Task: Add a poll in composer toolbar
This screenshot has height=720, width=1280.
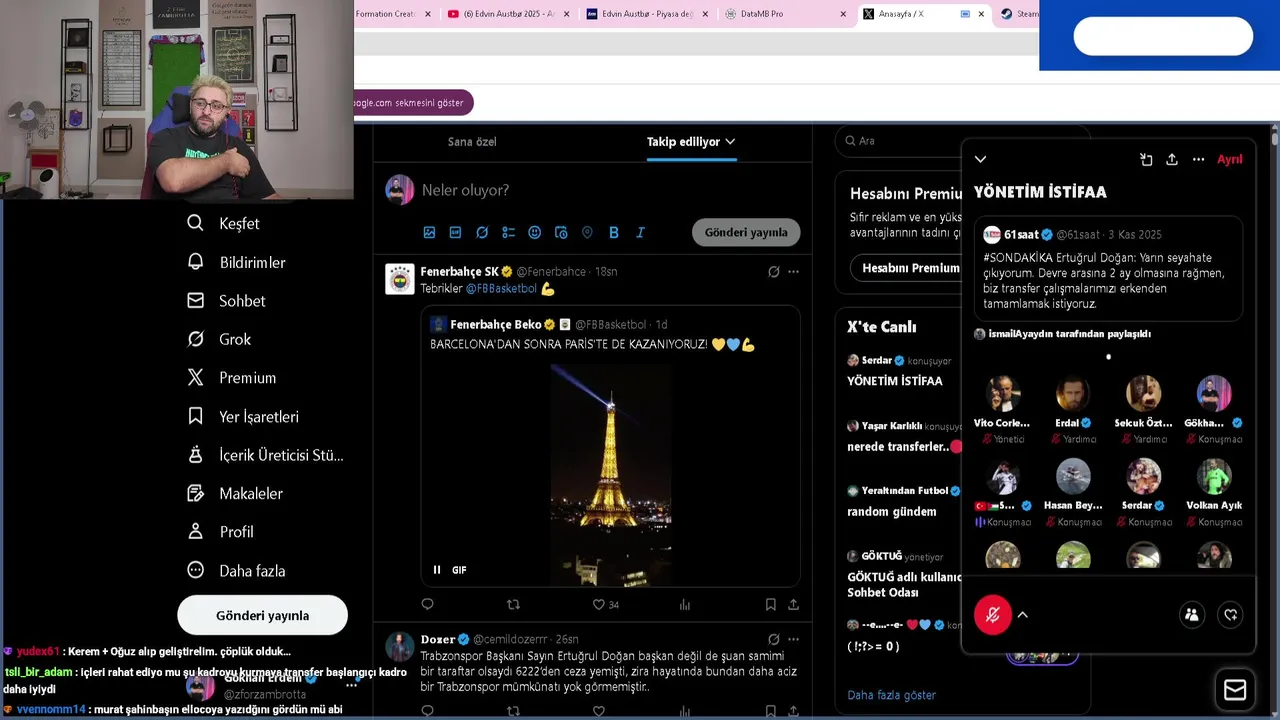Action: click(x=508, y=232)
